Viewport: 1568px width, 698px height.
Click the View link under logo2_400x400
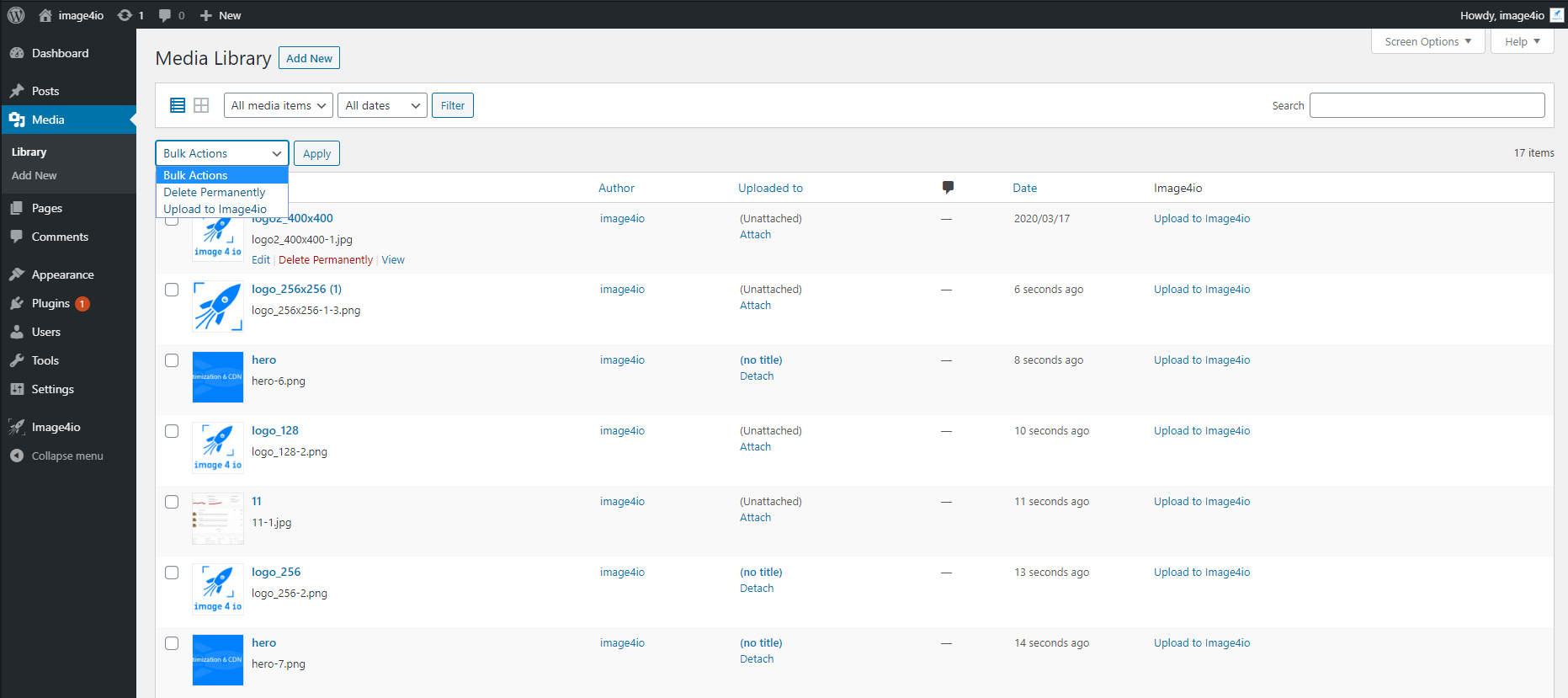[x=393, y=260]
